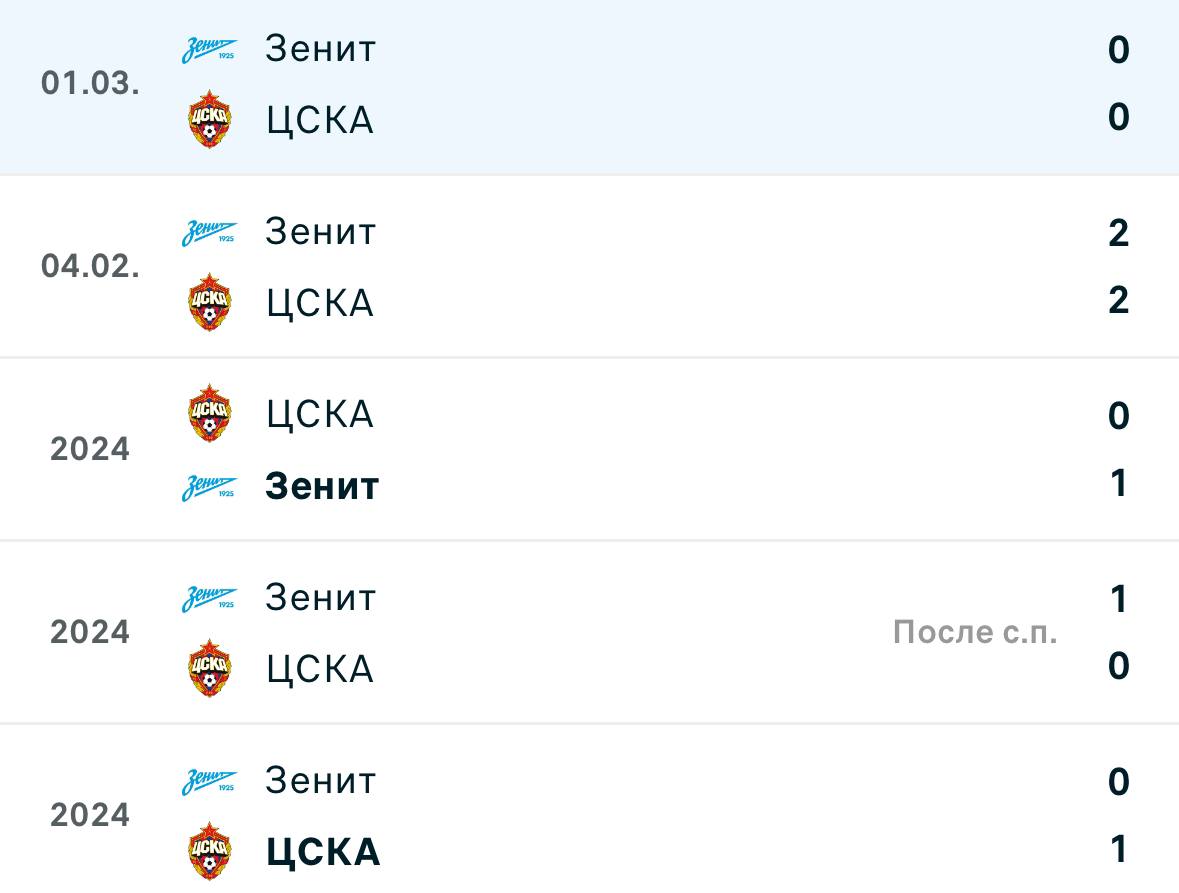Open the 04.02. match date

click(x=90, y=266)
